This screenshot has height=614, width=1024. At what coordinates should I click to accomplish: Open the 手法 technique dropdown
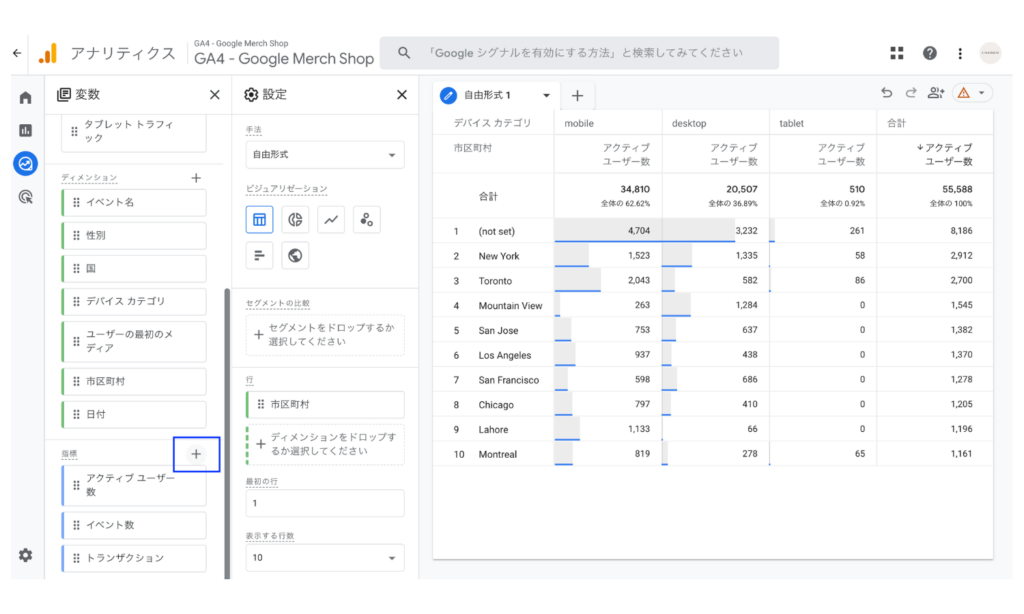click(325, 155)
